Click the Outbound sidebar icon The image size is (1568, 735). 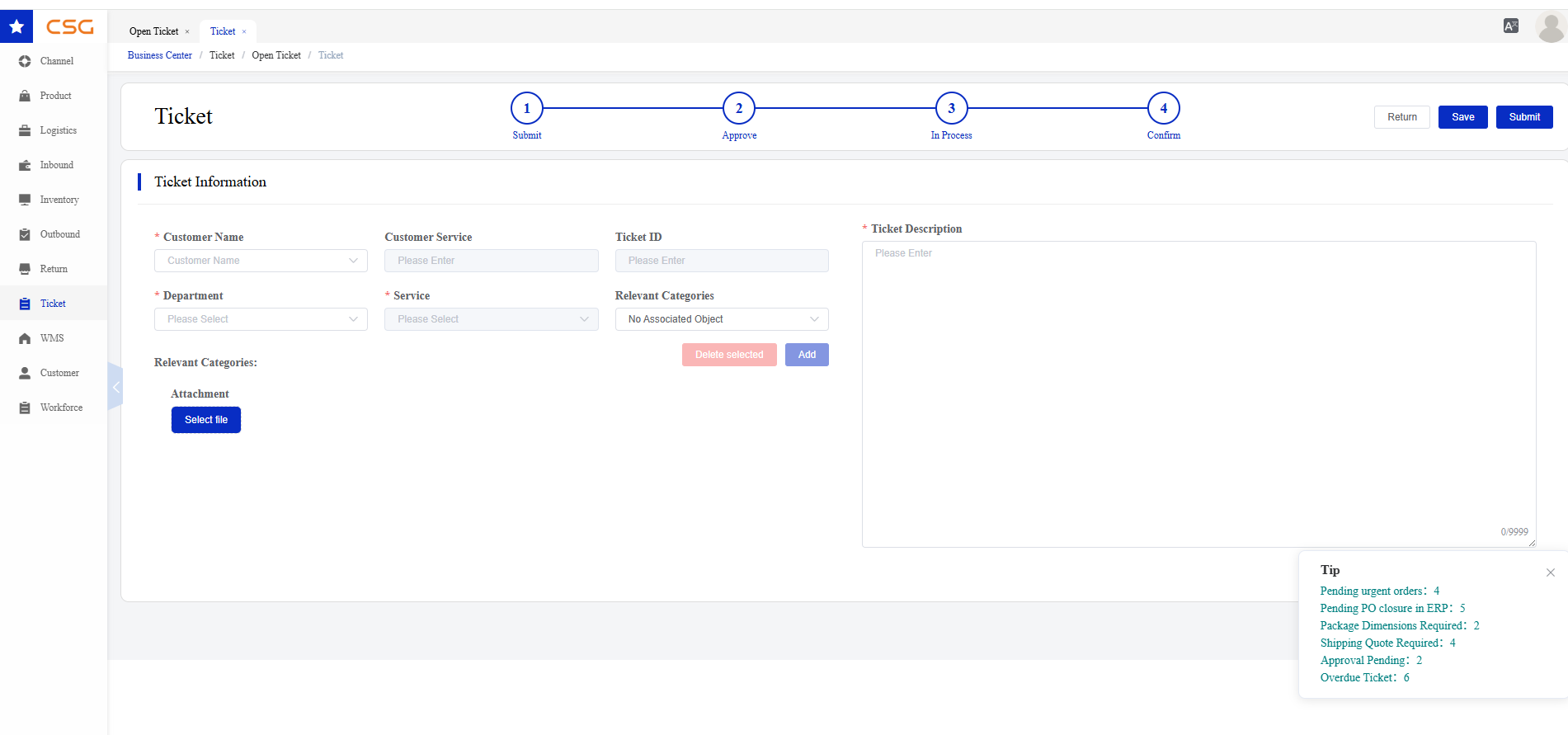click(25, 234)
